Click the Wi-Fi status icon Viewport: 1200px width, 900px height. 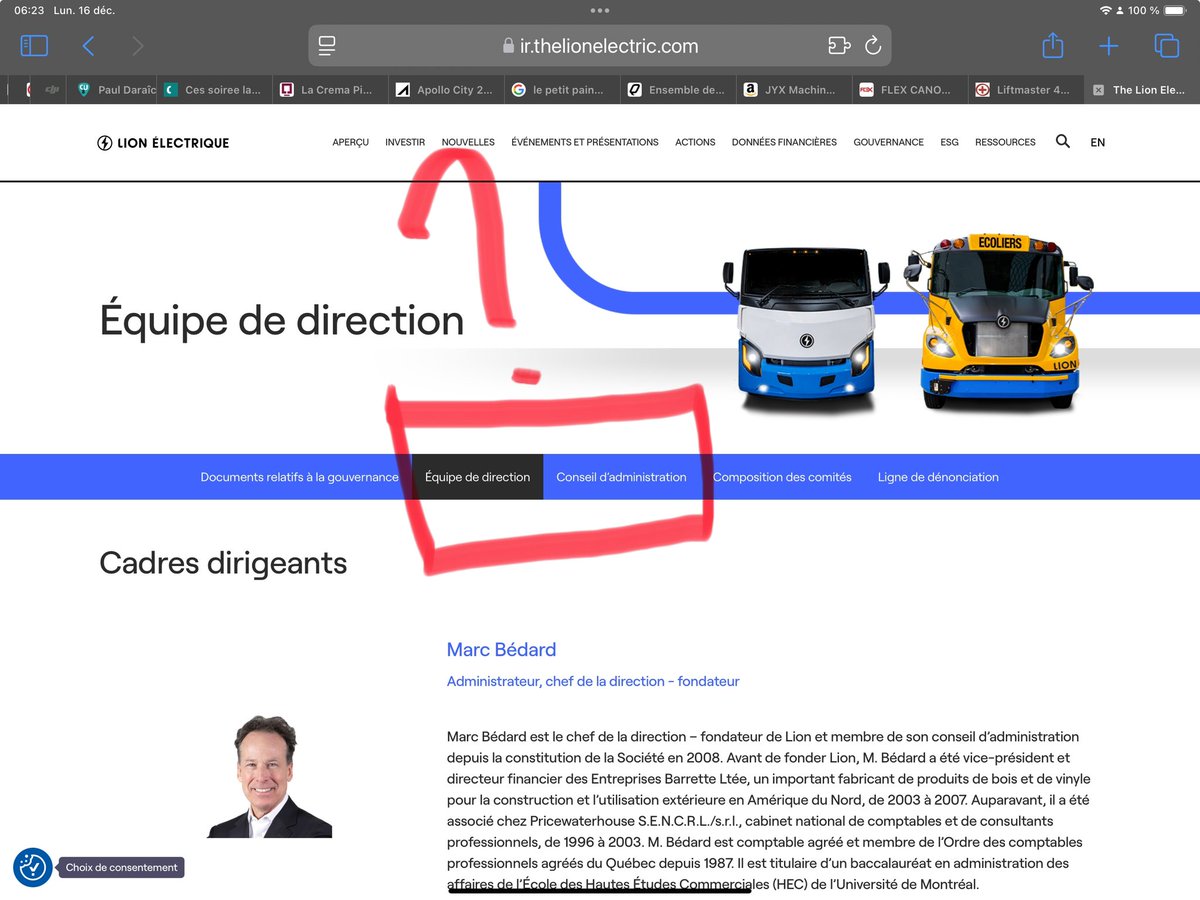tap(1105, 10)
